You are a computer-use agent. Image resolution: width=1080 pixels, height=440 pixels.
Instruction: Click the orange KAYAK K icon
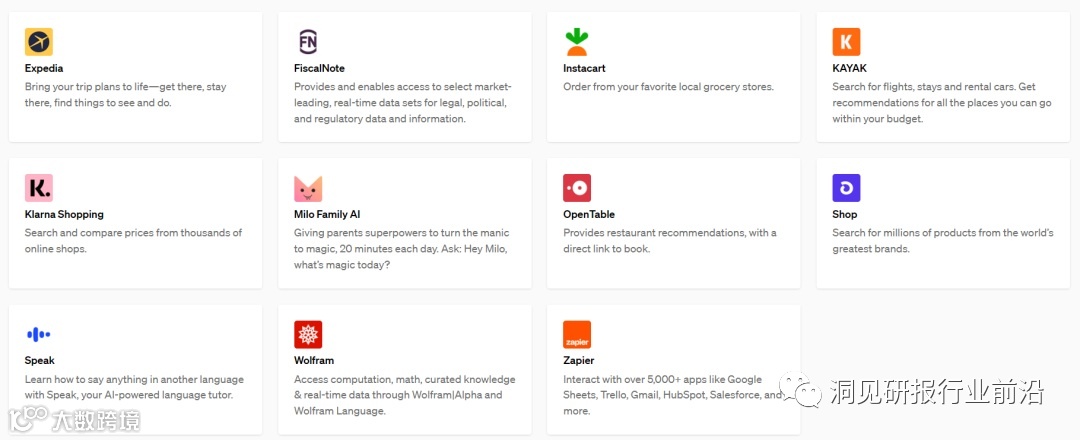[846, 42]
